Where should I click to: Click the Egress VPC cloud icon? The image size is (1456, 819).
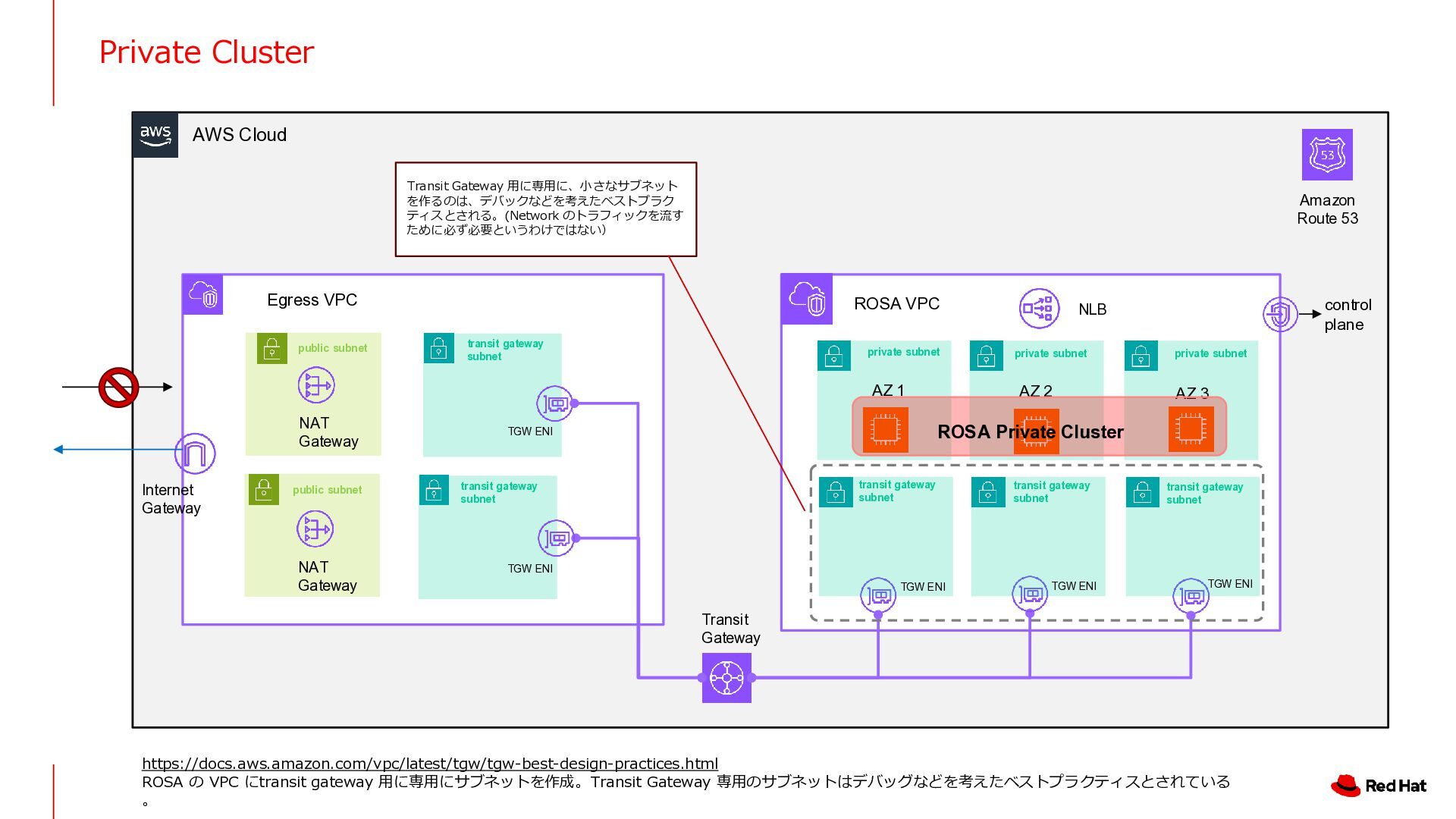click(202, 294)
